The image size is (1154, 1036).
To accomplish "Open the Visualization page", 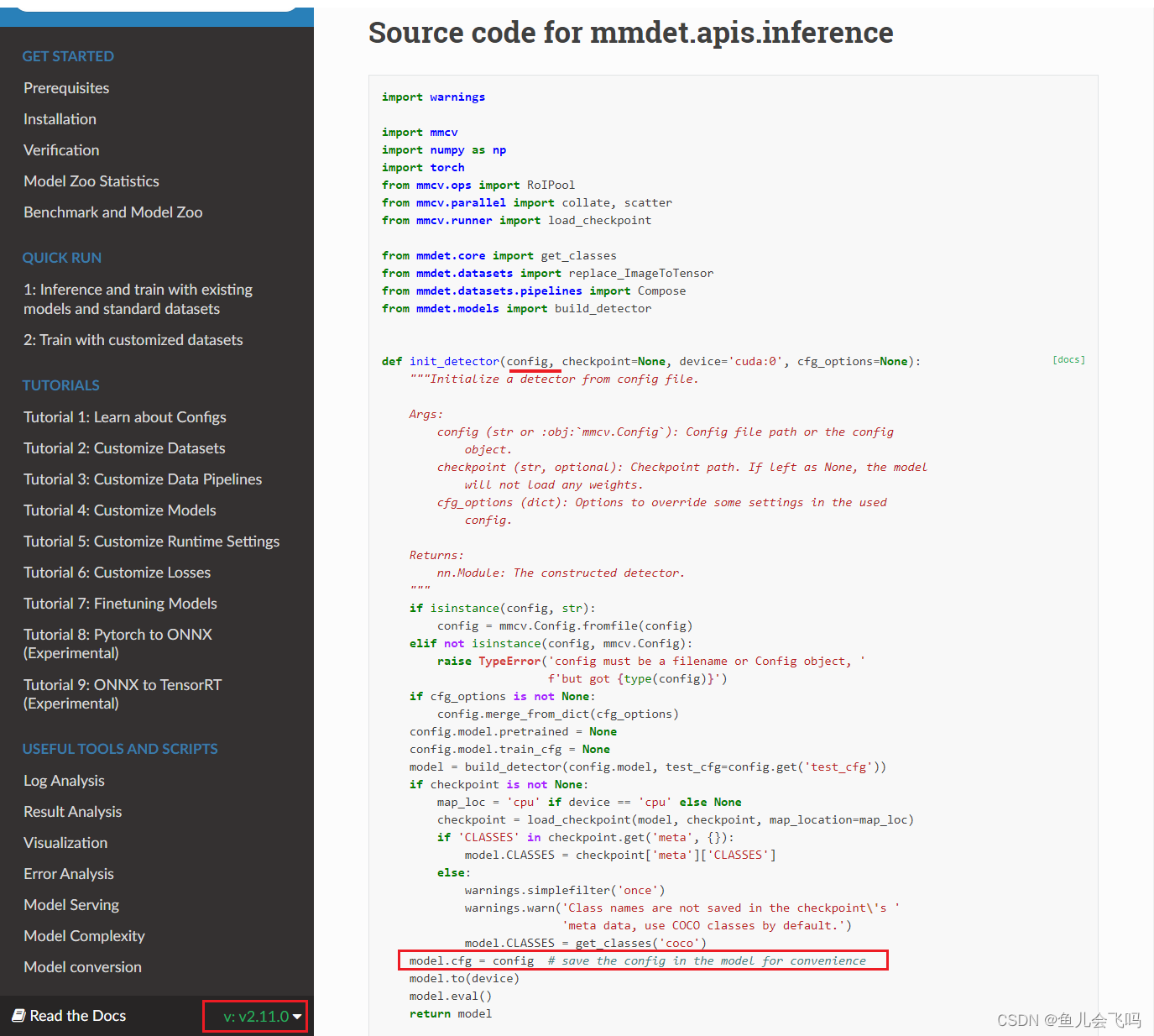I will pyautogui.click(x=65, y=842).
